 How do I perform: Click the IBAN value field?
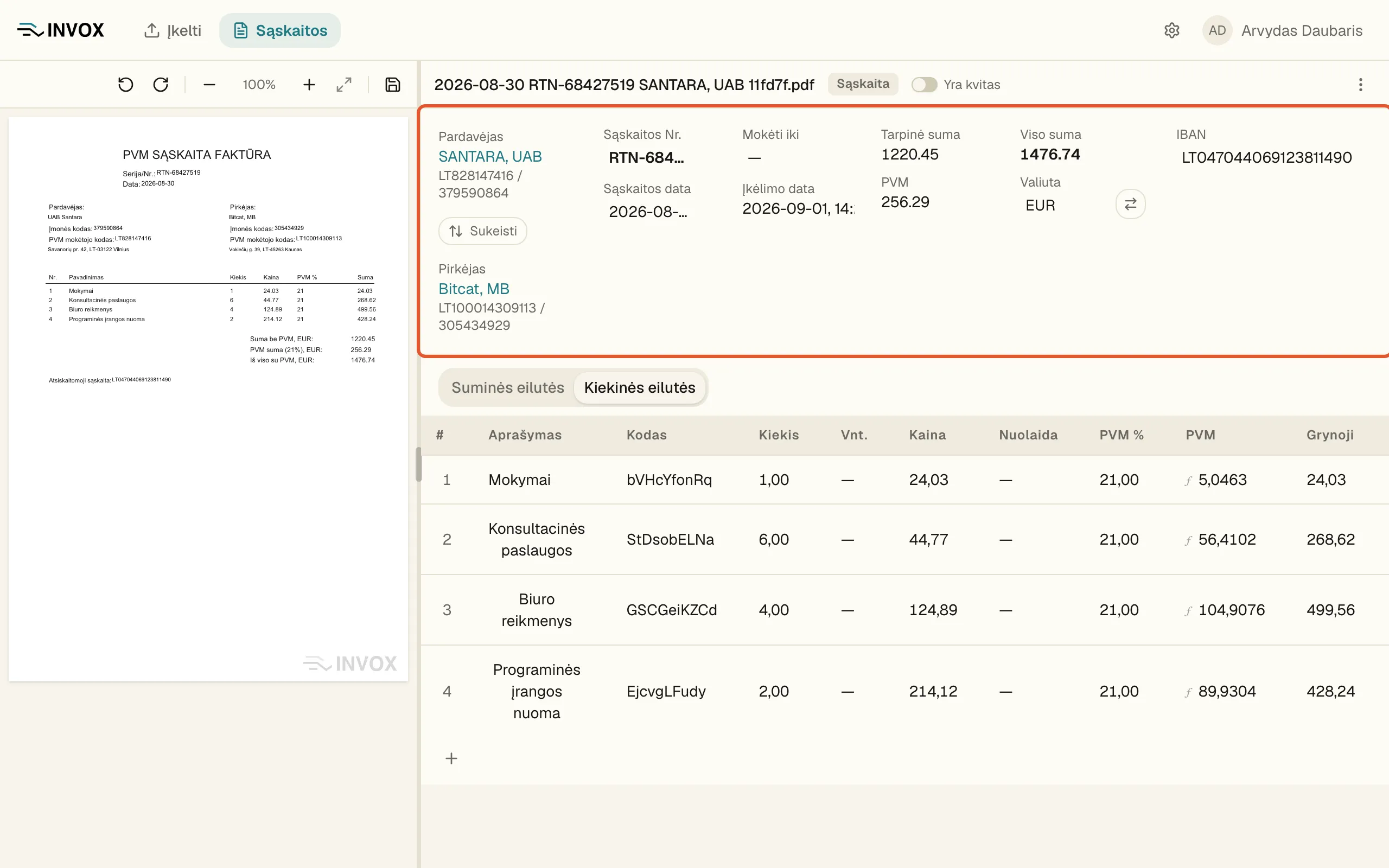coord(1266,157)
